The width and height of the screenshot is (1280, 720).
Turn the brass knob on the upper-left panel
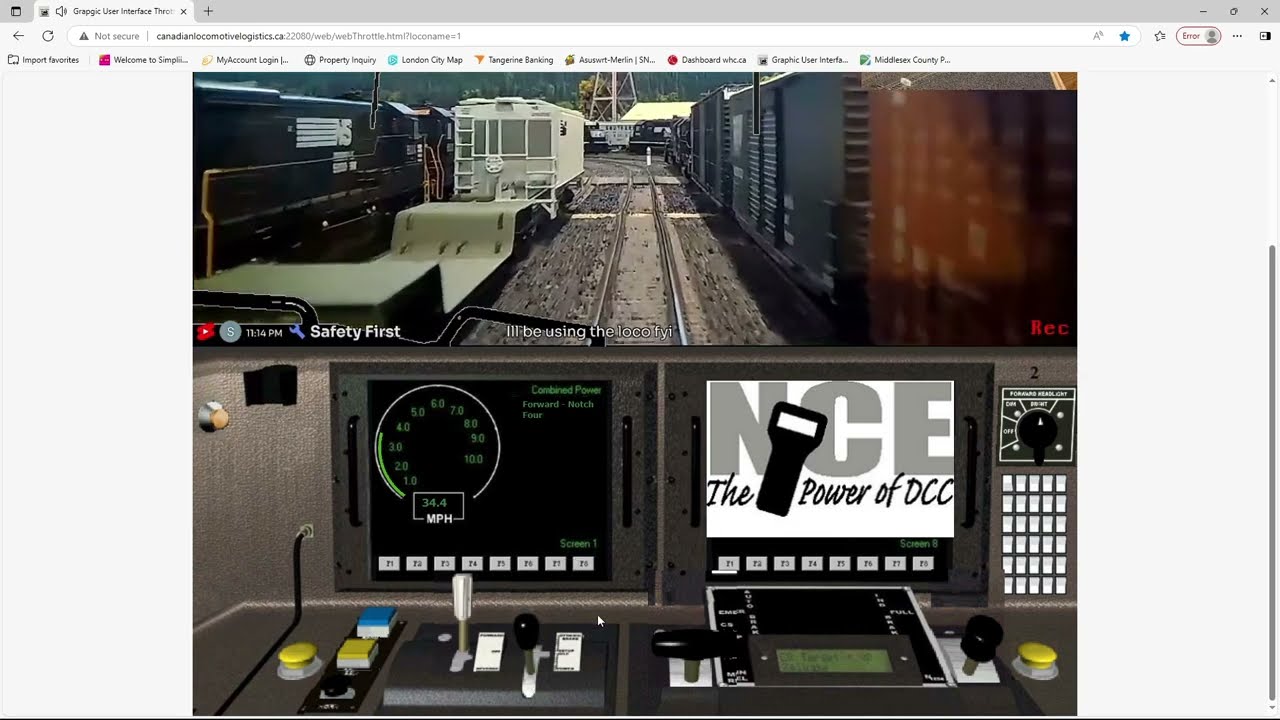pyautogui.click(x=213, y=418)
